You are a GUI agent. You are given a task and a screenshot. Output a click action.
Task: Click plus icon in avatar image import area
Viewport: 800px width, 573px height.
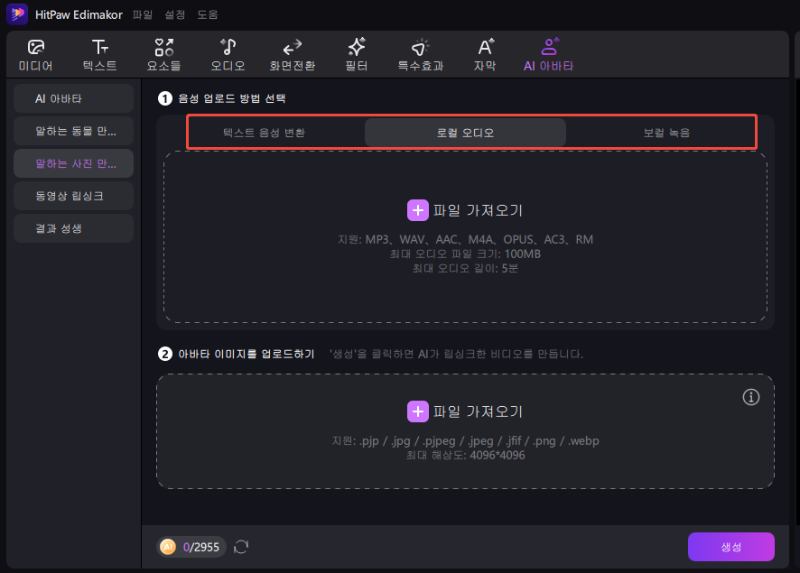coord(417,411)
